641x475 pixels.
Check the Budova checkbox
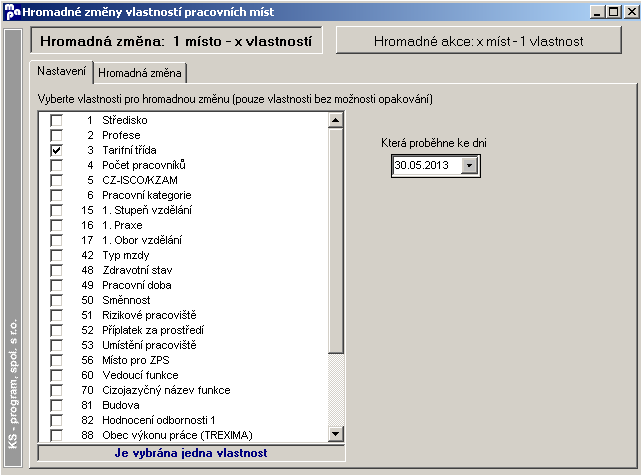(x=56, y=405)
